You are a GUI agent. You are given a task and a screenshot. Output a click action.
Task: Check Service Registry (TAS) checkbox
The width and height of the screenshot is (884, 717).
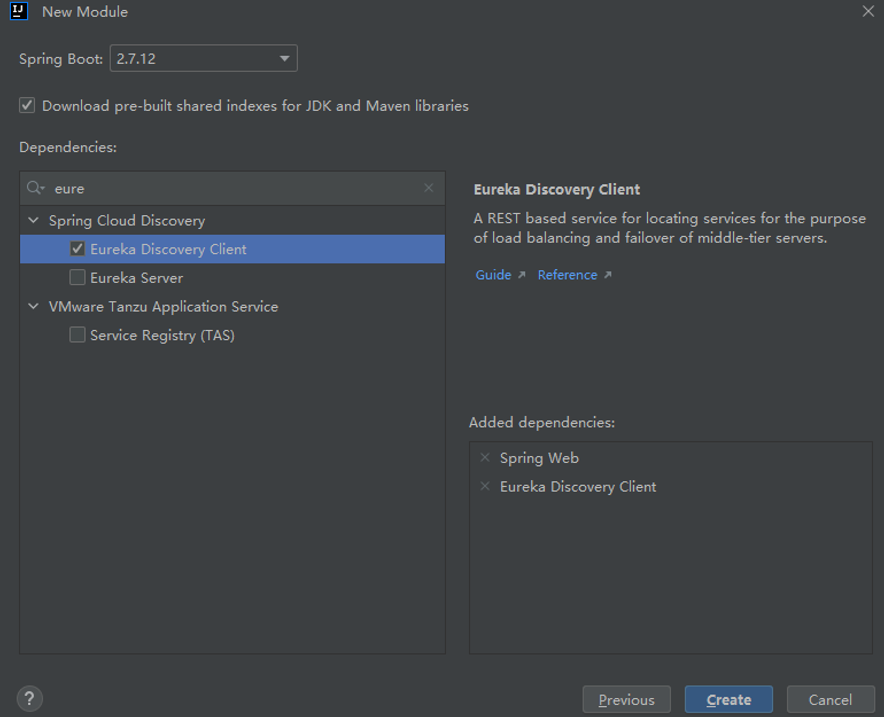[77, 335]
